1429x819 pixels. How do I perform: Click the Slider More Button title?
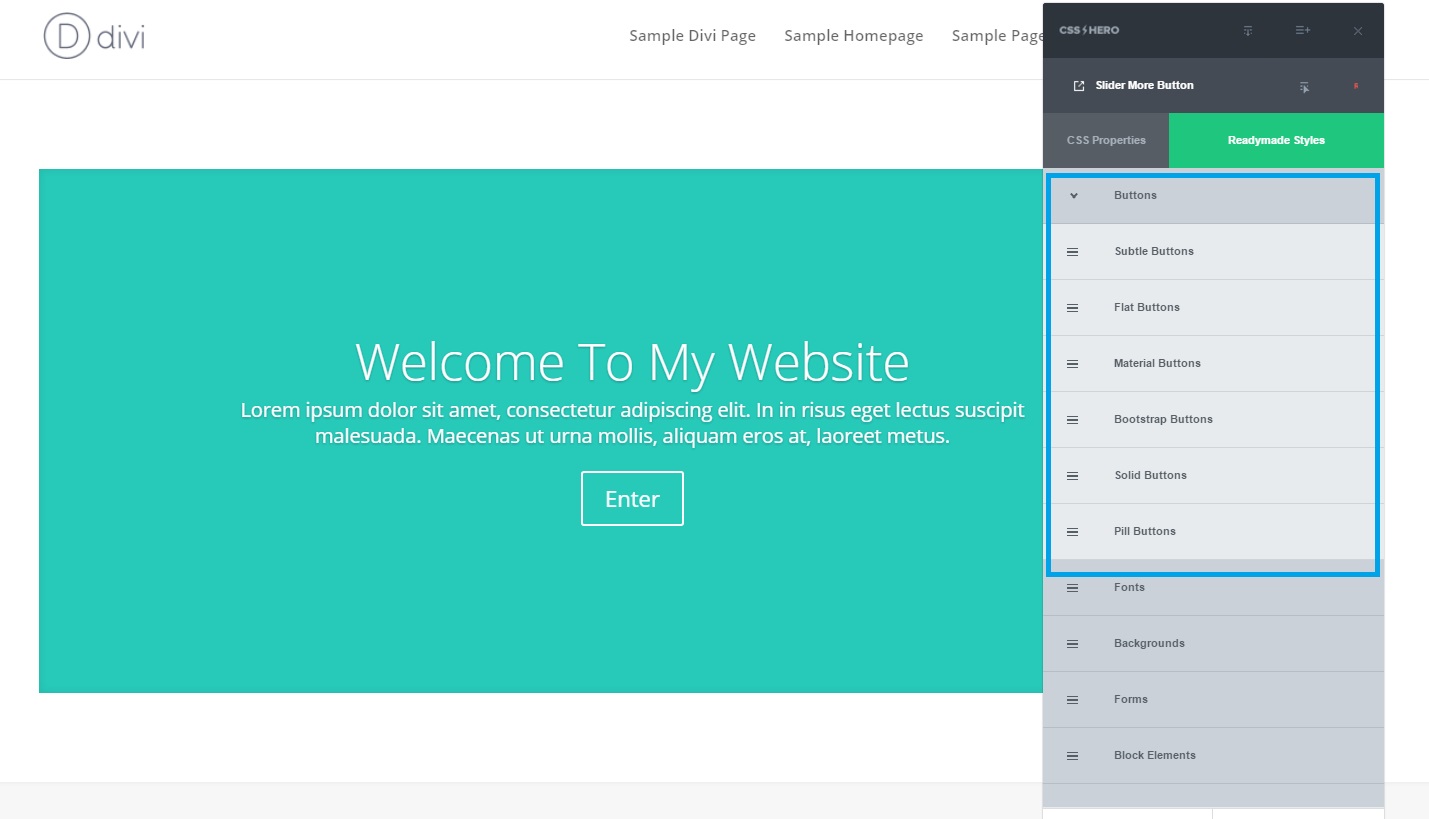[x=1144, y=85]
